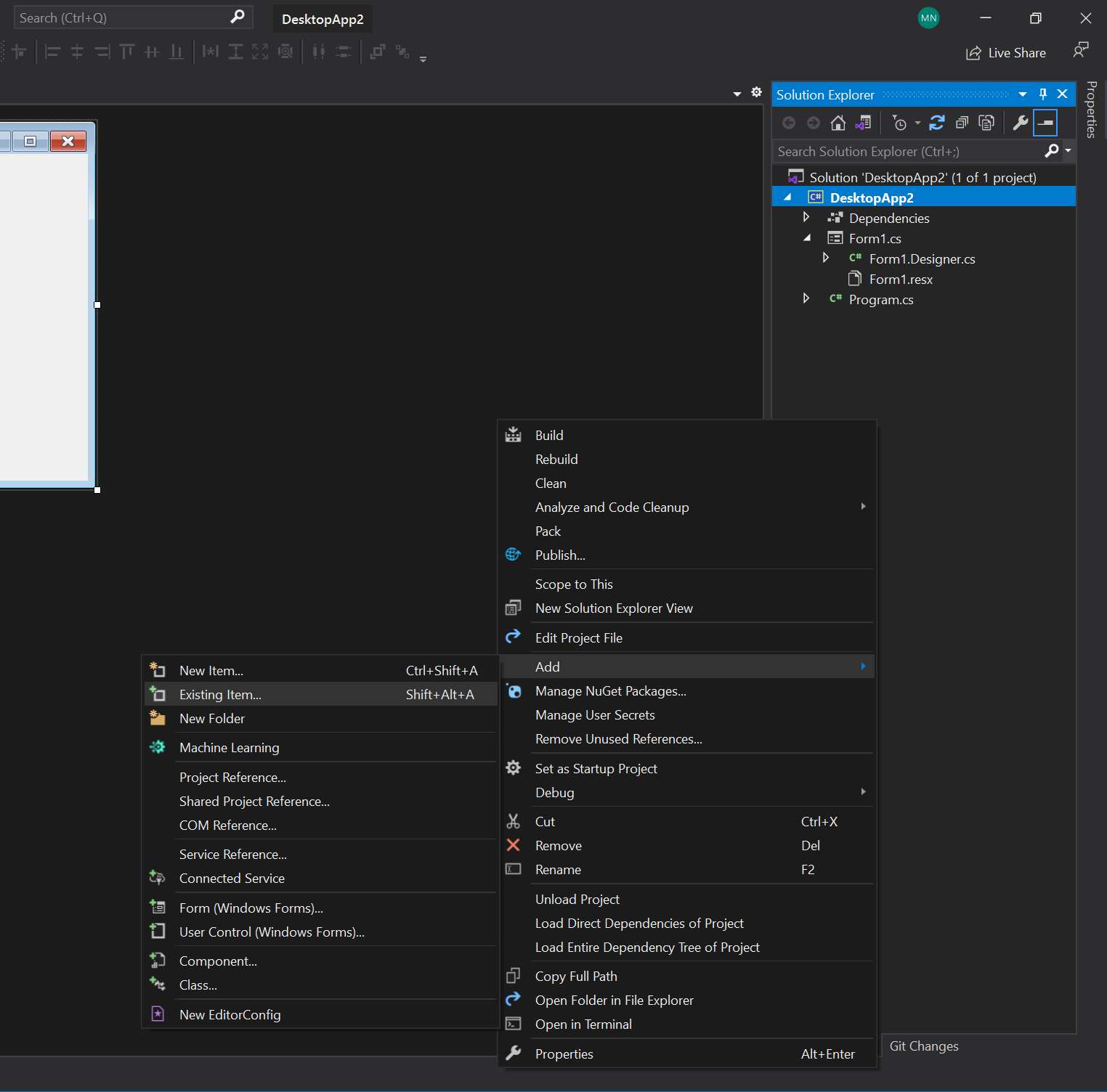This screenshot has width=1107, height=1092.
Task: Click Build in the project context menu
Action: (x=687, y=435)
